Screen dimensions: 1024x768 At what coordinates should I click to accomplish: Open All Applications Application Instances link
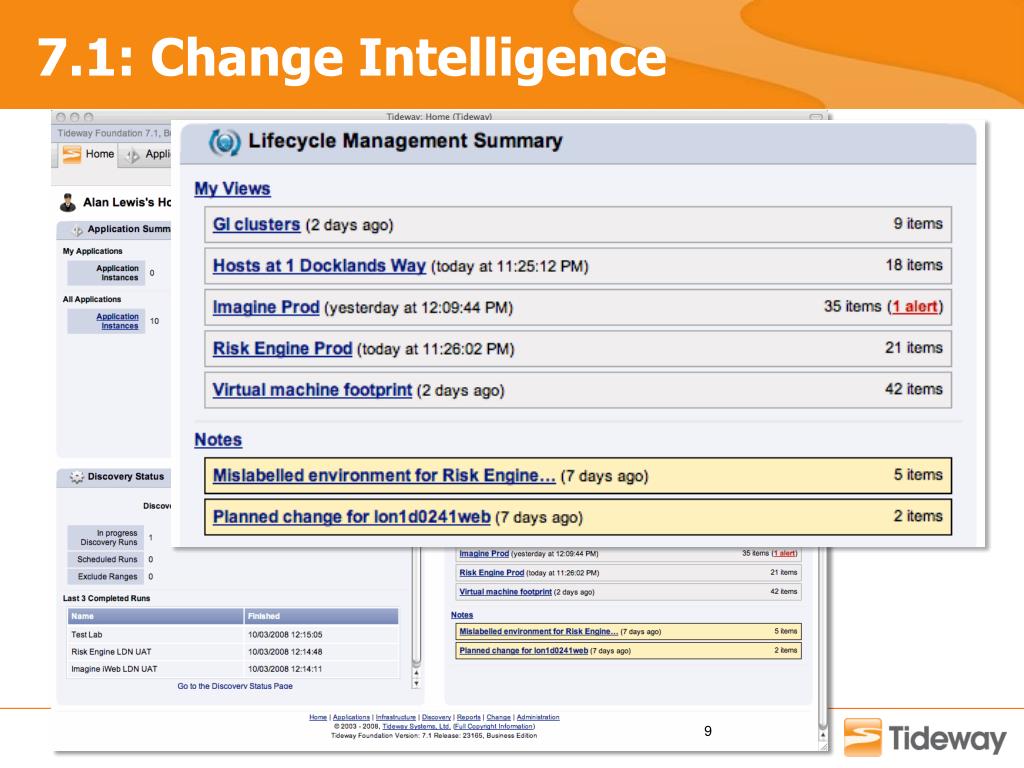(118, 321)
